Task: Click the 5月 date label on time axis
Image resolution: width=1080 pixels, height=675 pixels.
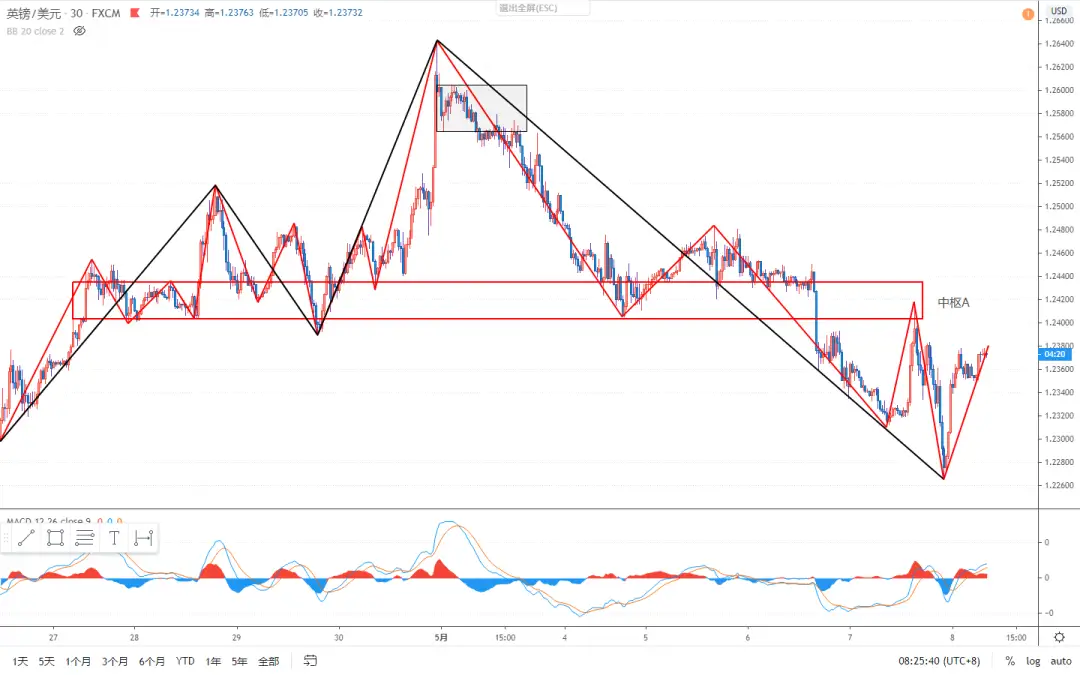Action: 441,637
